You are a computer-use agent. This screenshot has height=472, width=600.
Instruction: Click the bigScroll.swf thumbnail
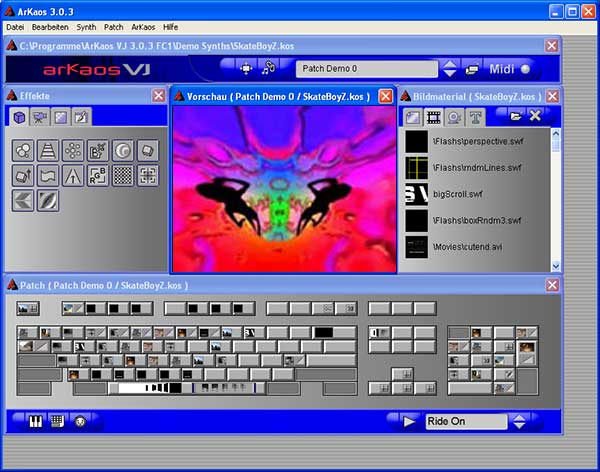point(416,194)
